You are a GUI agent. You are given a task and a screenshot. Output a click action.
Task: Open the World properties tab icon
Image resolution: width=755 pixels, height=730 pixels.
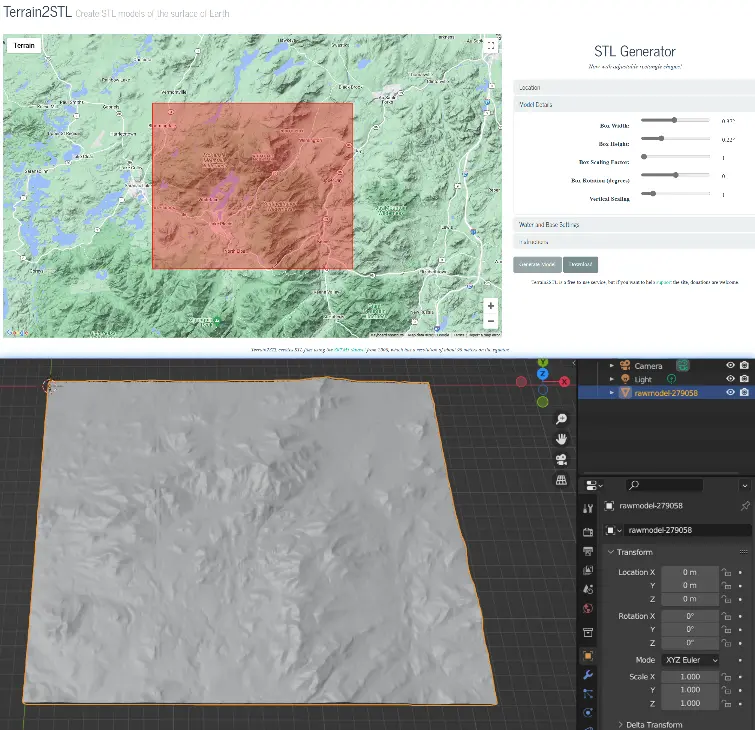[x=588, y=609]
